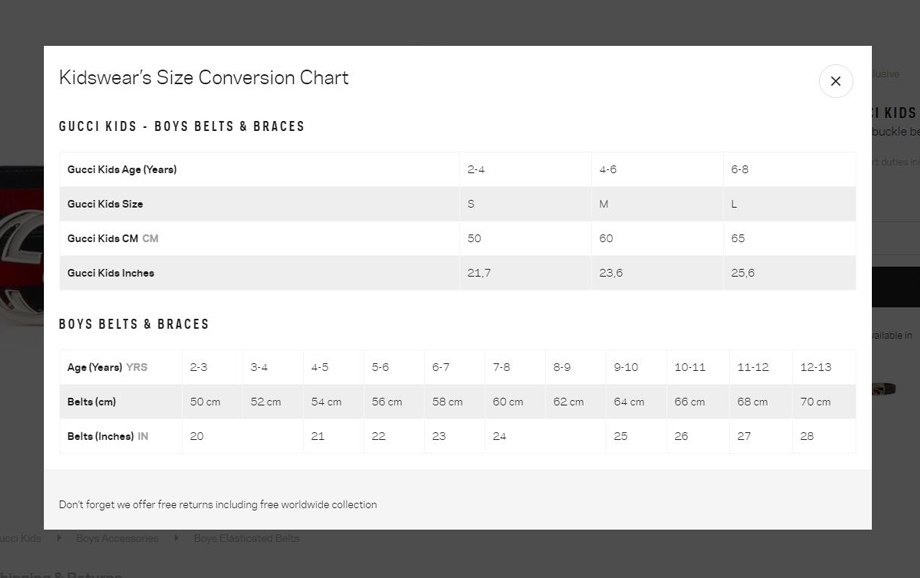Click the small belt thumbnail at right

point(884,389)
